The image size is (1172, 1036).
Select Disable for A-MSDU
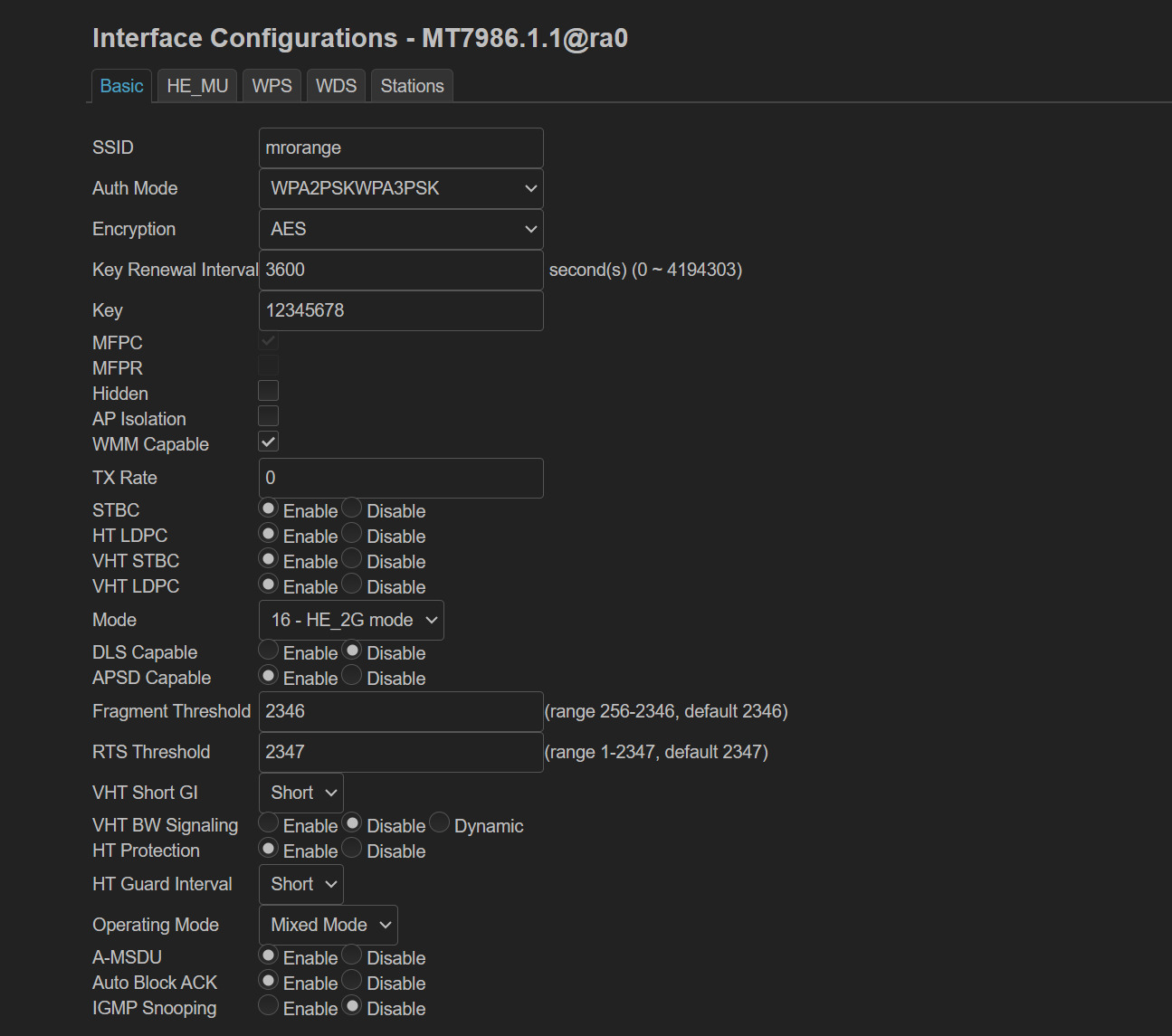[352, 955]
